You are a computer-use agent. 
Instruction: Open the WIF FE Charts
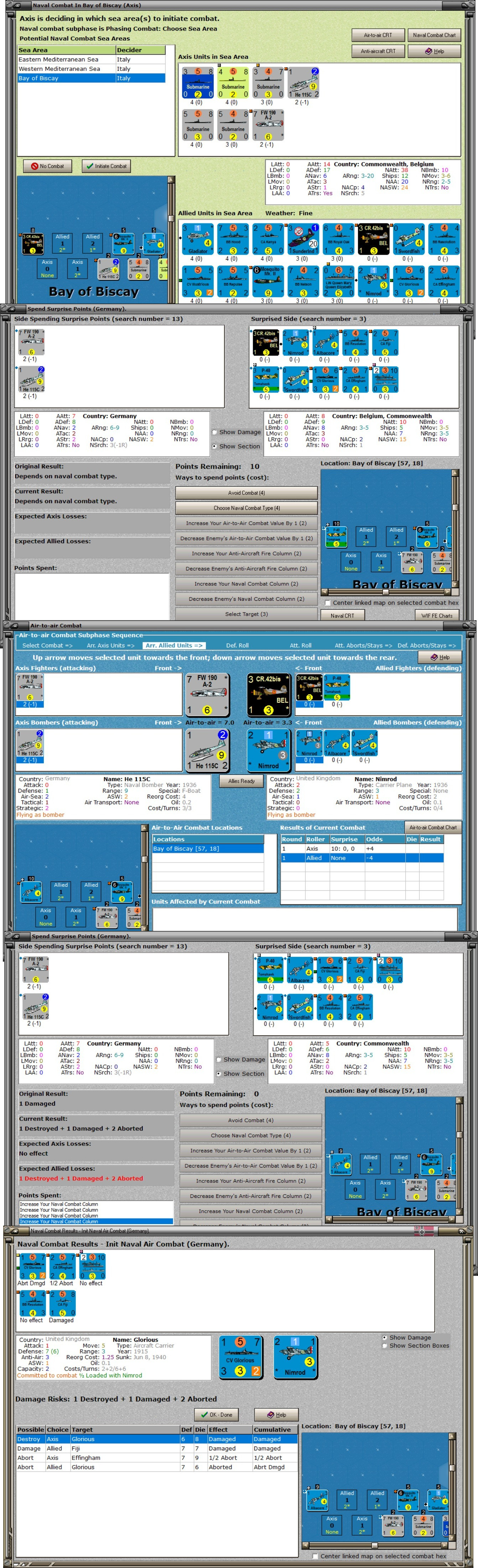437,615
